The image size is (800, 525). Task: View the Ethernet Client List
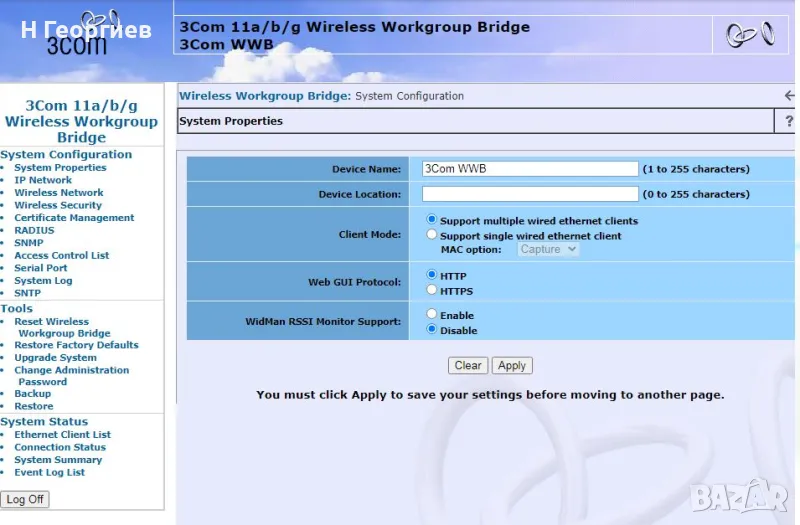click(62, 435)
